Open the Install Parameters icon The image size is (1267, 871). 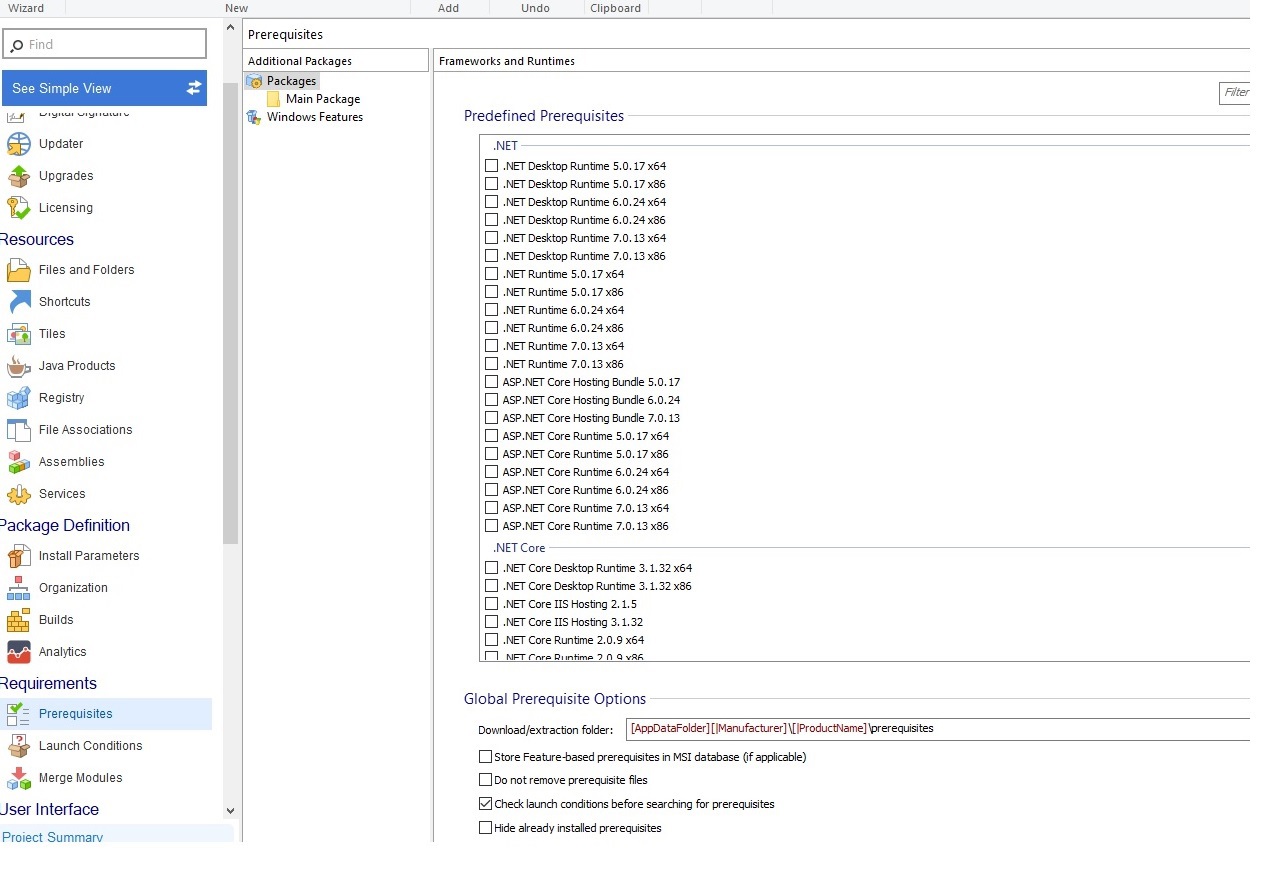pos(19,556)
